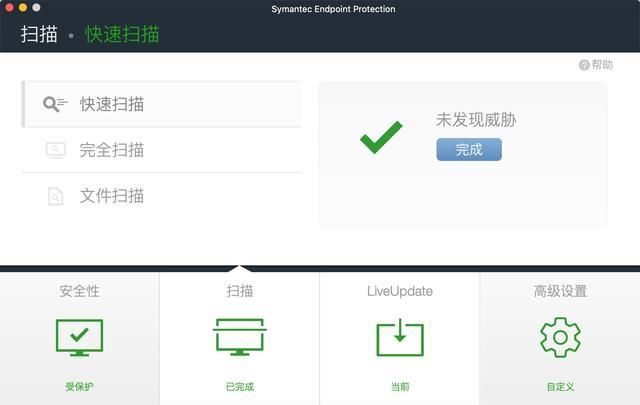Click the LiveUpdate download icon

(x=400, y=337)
